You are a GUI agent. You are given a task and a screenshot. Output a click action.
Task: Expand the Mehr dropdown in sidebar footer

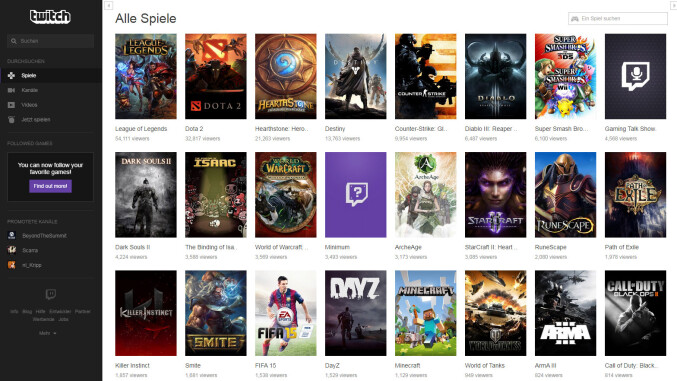(x=47, y=333)
